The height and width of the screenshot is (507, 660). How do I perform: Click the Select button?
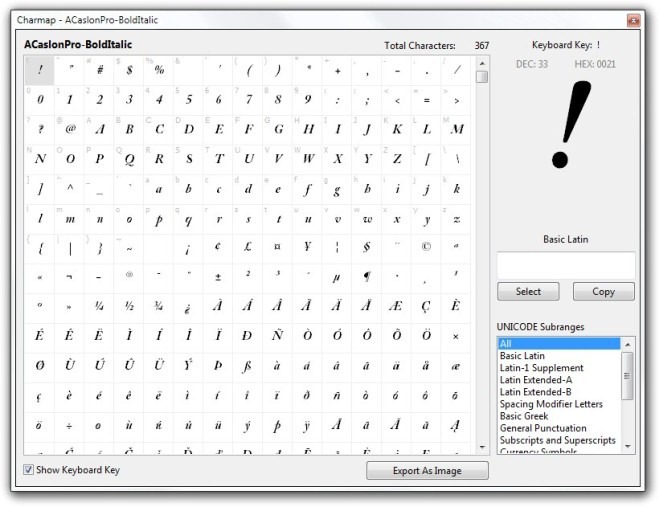(x=528, y=292)
